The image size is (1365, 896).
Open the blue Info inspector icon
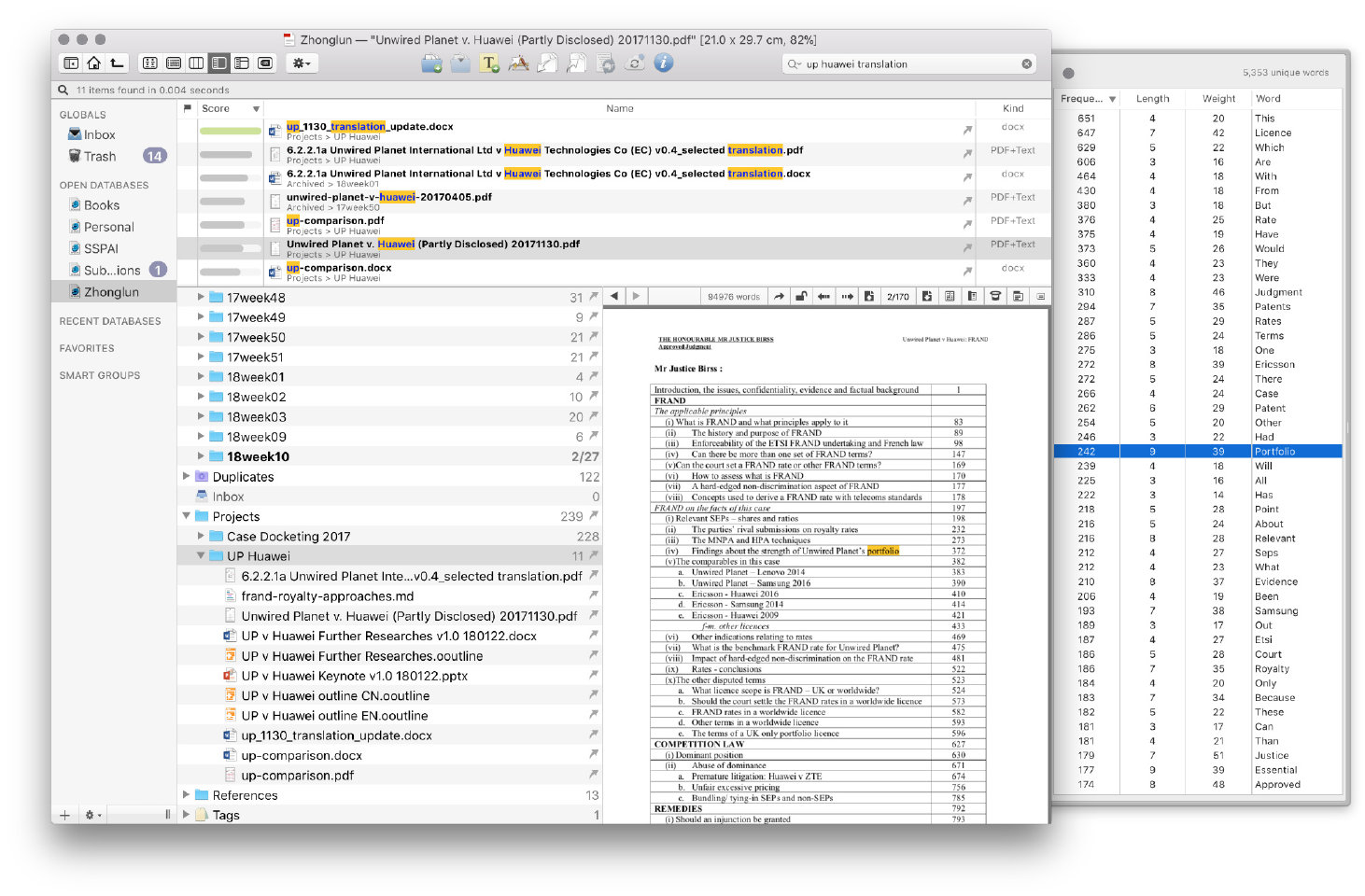(x=663, y=63)
